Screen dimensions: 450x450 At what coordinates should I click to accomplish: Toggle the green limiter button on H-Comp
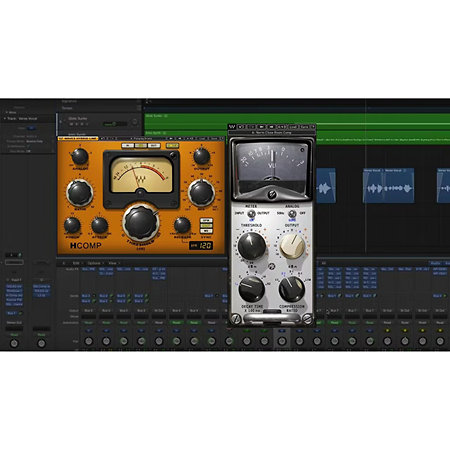pos(172,146)
